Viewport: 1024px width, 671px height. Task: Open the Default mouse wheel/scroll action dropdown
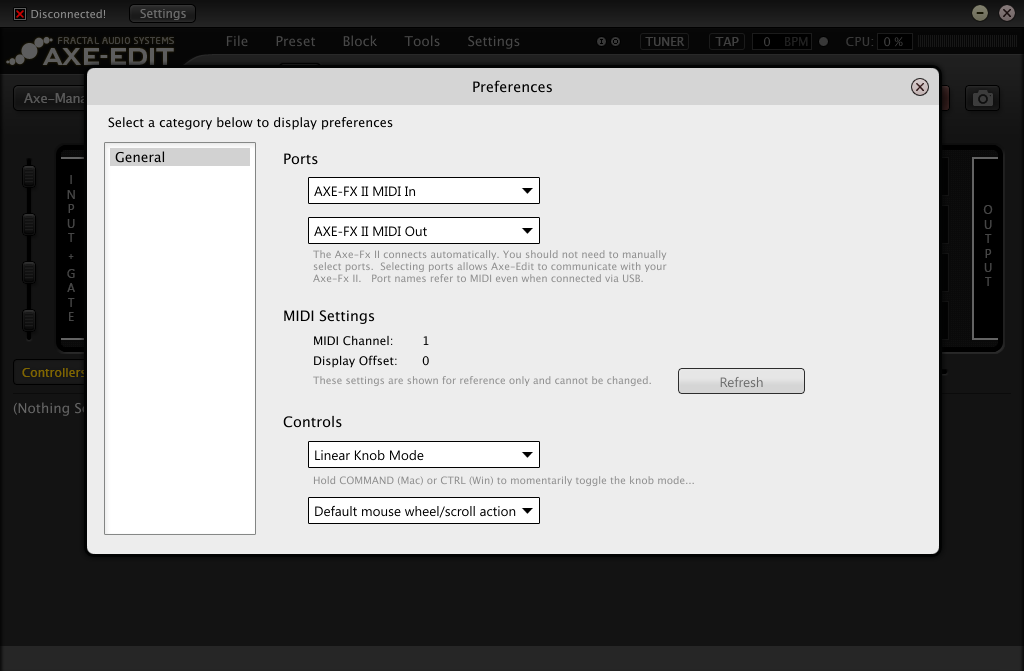(x=424, y=511)
